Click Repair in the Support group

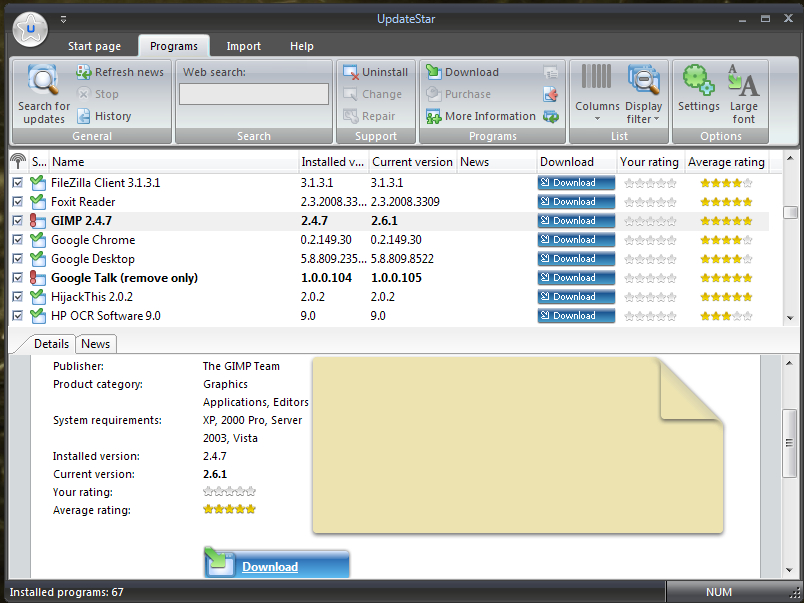click(x=369, y=116)
